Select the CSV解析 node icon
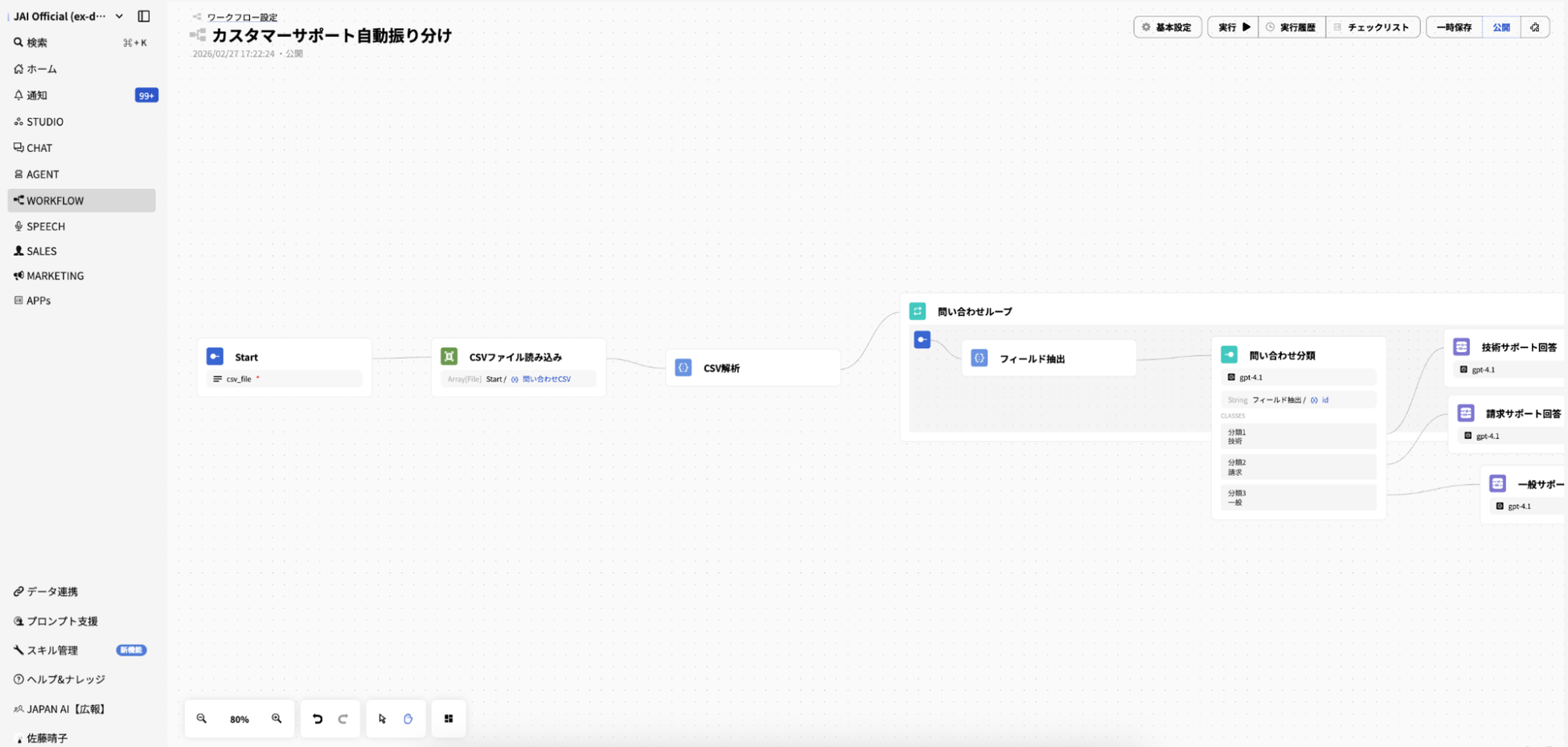The height and width of the screenshot is (747, 1568). click(x=683, y=367)
